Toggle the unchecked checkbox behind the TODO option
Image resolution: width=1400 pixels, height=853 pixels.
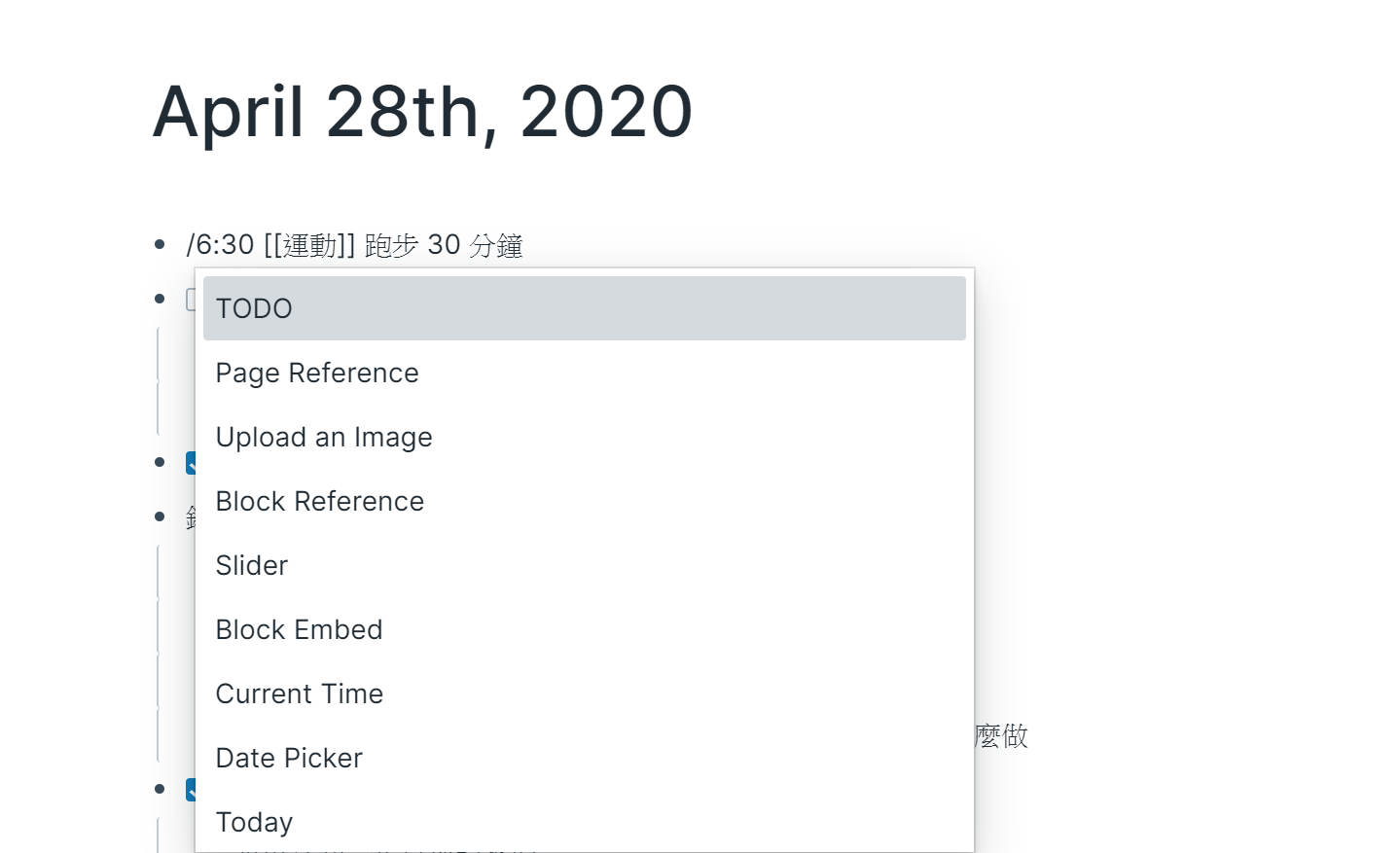[191, 300]
